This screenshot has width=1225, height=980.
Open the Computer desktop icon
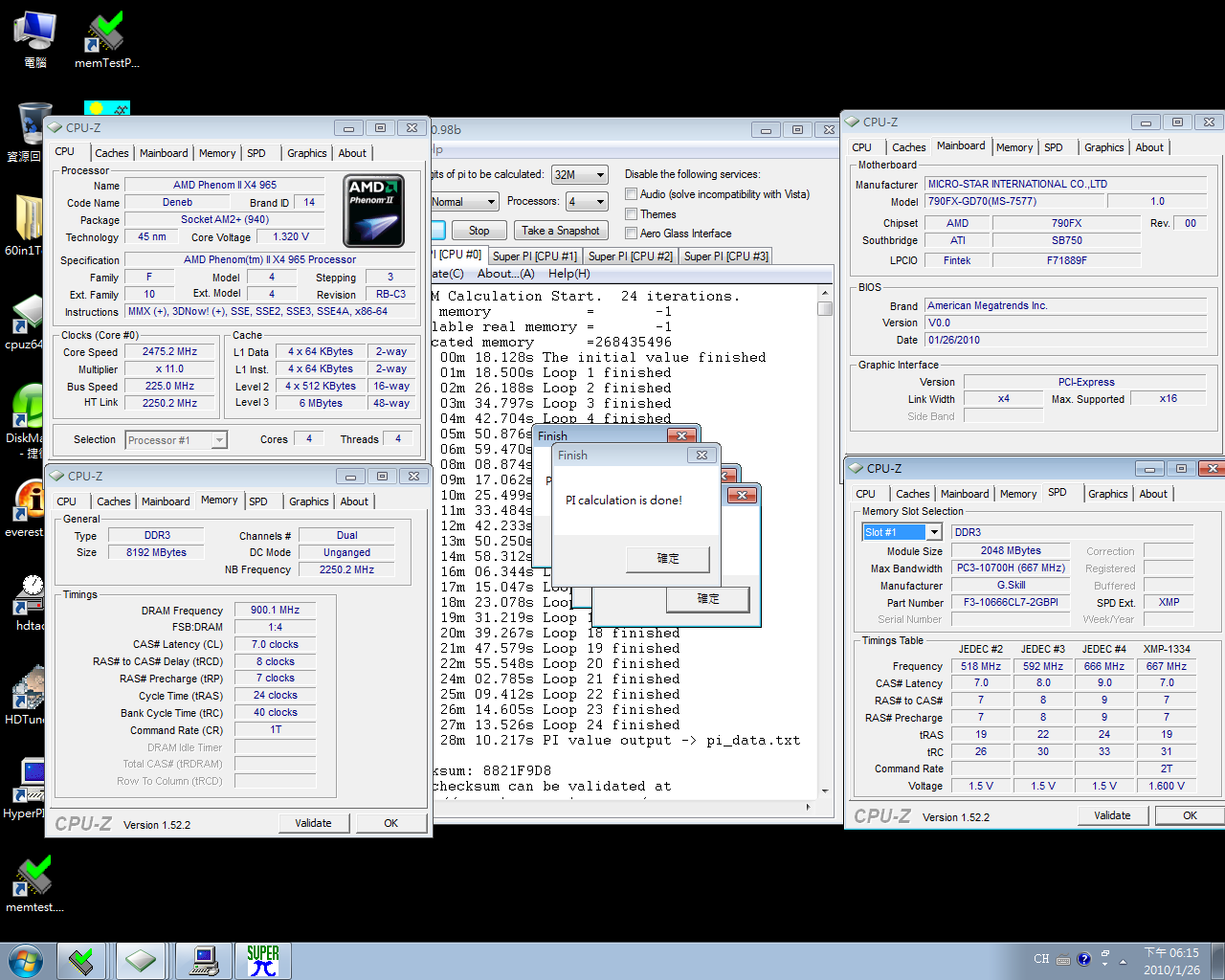click(x=34, y=40)
